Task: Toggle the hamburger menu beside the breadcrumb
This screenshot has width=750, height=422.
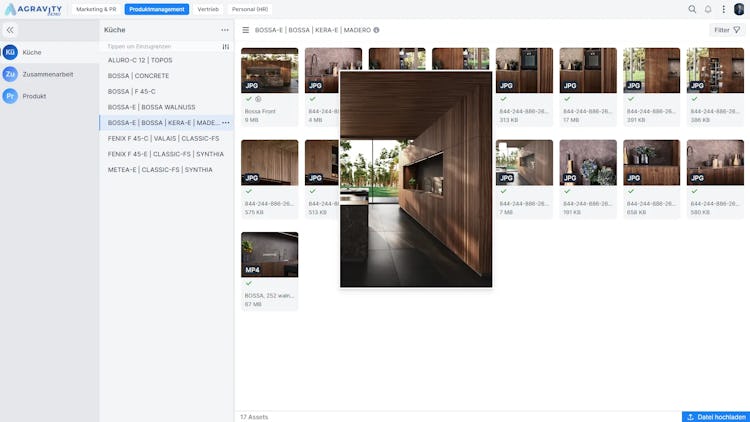Action: point(245,30)
